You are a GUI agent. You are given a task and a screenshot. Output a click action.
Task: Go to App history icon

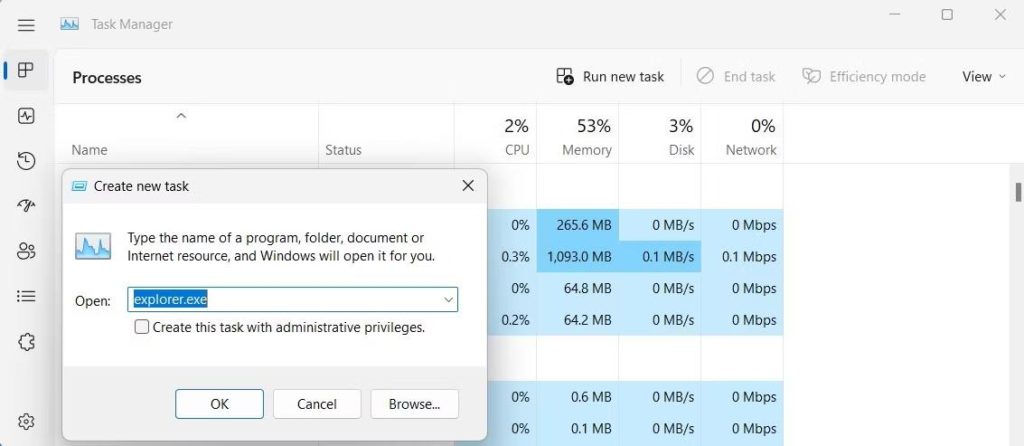(27, 161)
